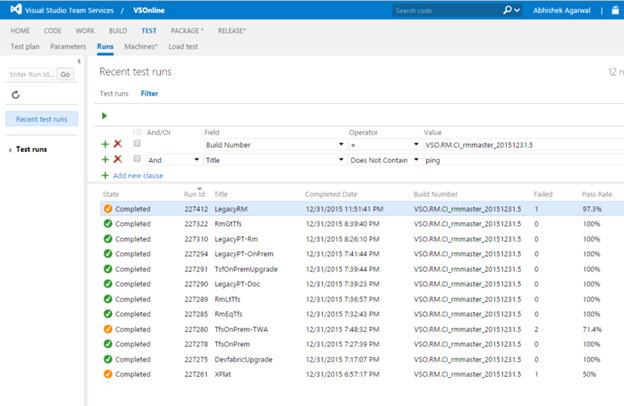624x406 pixels.
Task: Click status icon of LegacyRM run
Action: click(108, 209)
